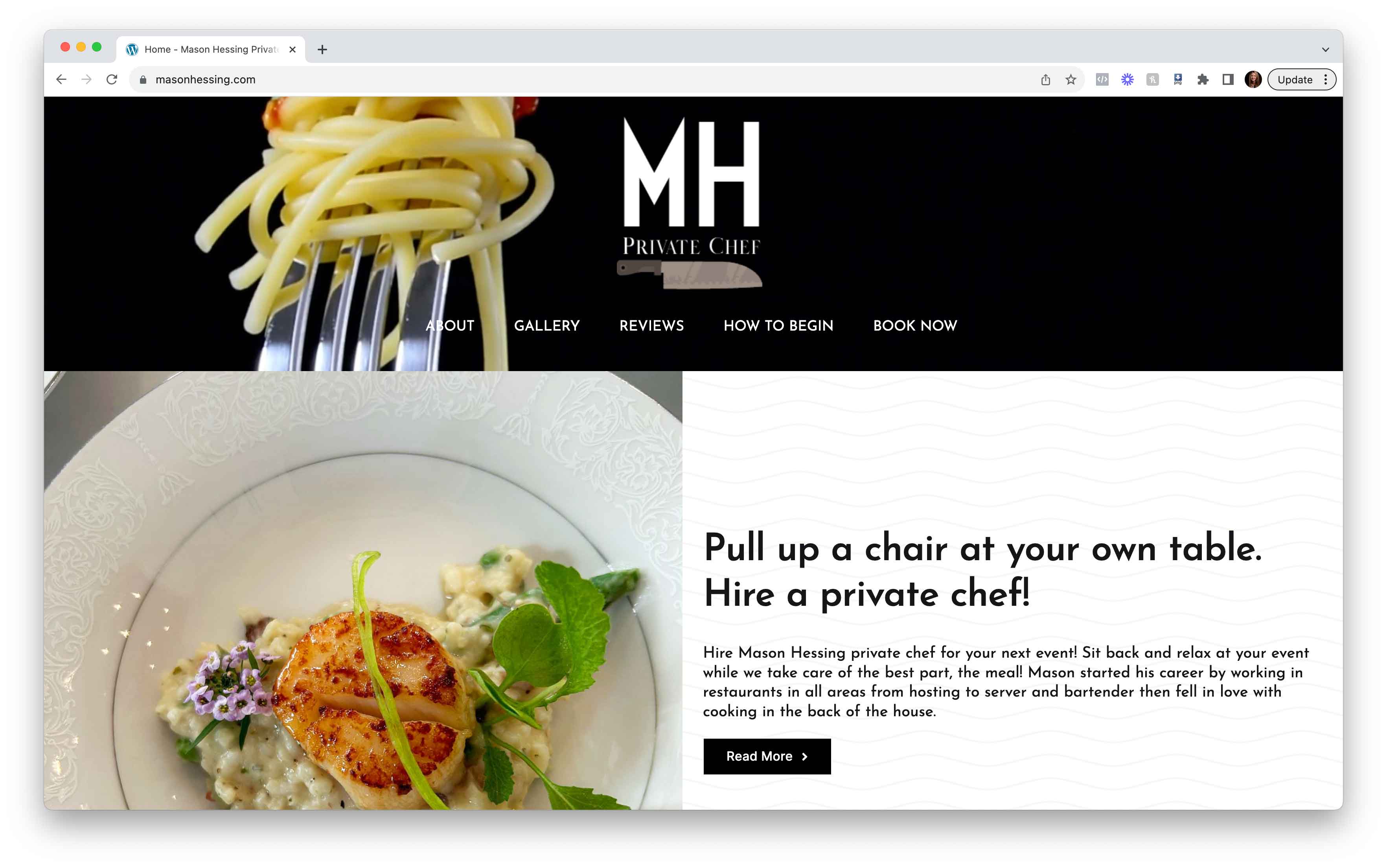Click the forward navigation arrow
The height and width of the screenshot is (868, 1387).
pyautogui.click(x=86, y=79)
